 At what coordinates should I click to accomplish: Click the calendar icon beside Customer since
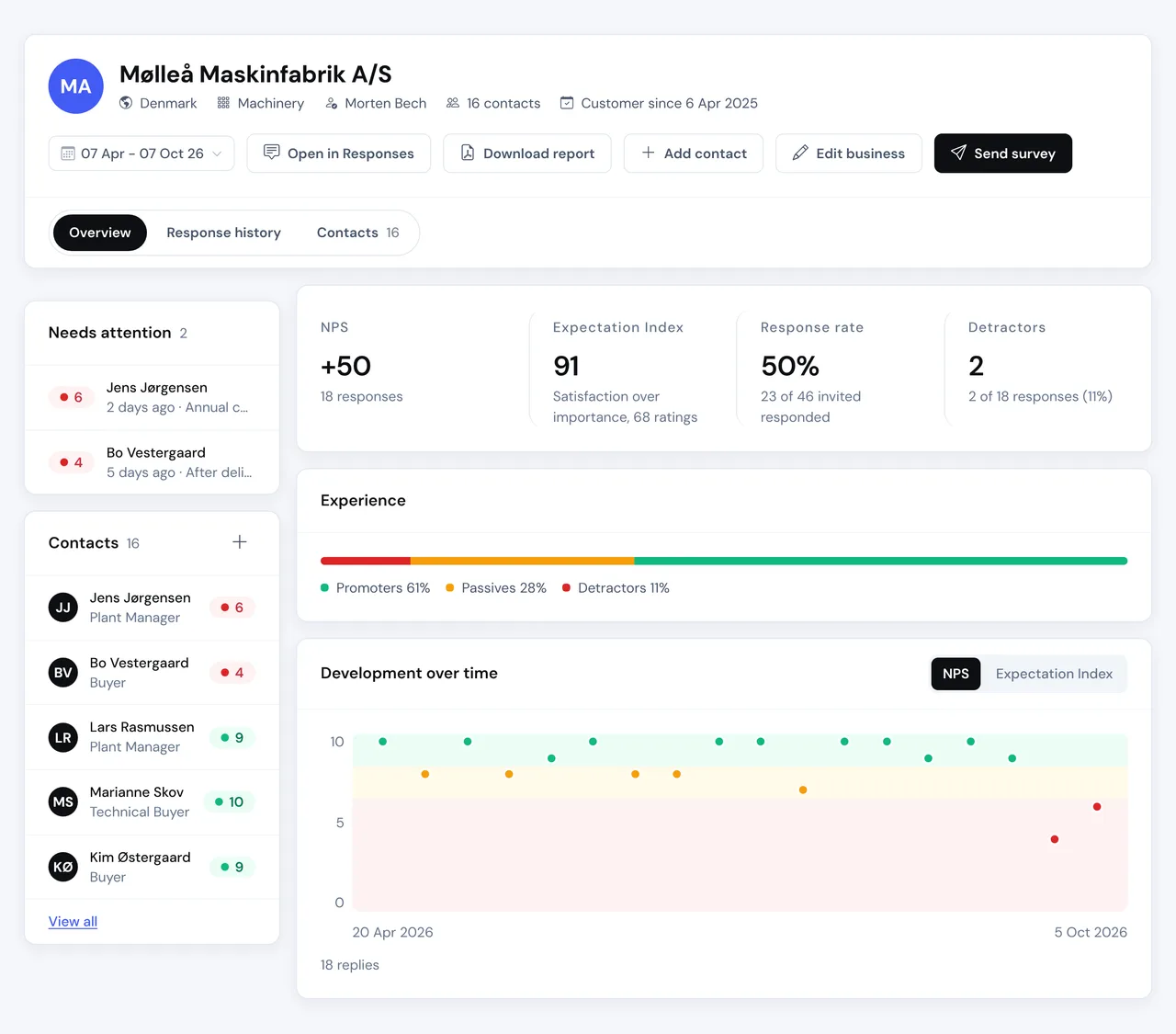567,103
